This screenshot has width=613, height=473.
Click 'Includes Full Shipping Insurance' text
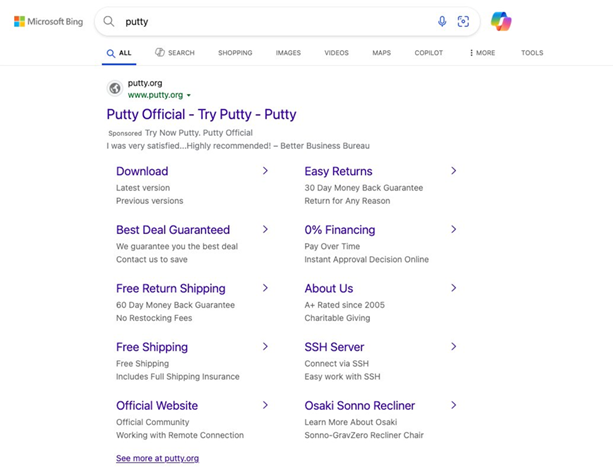pyautogui.click(x=177, y=377)
